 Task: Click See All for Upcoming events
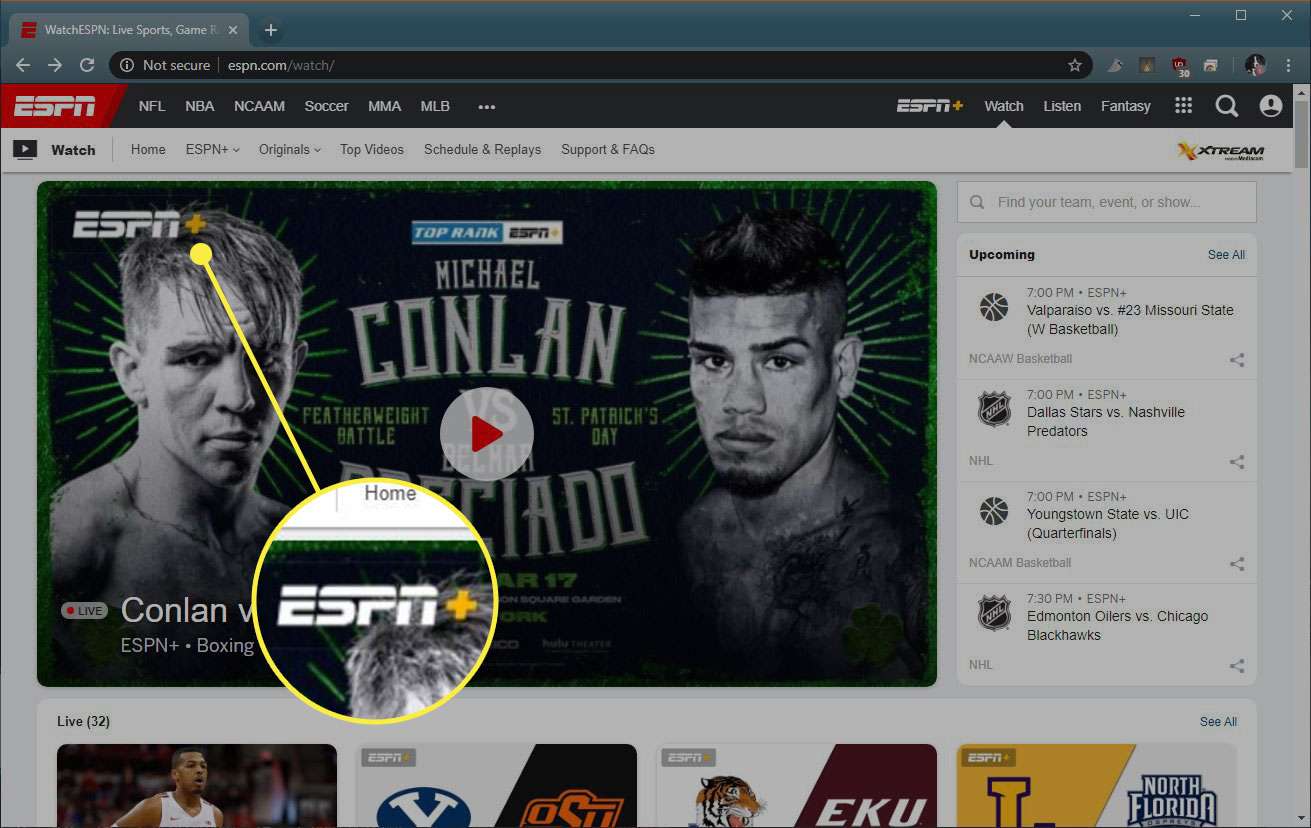click(1226, 255)
